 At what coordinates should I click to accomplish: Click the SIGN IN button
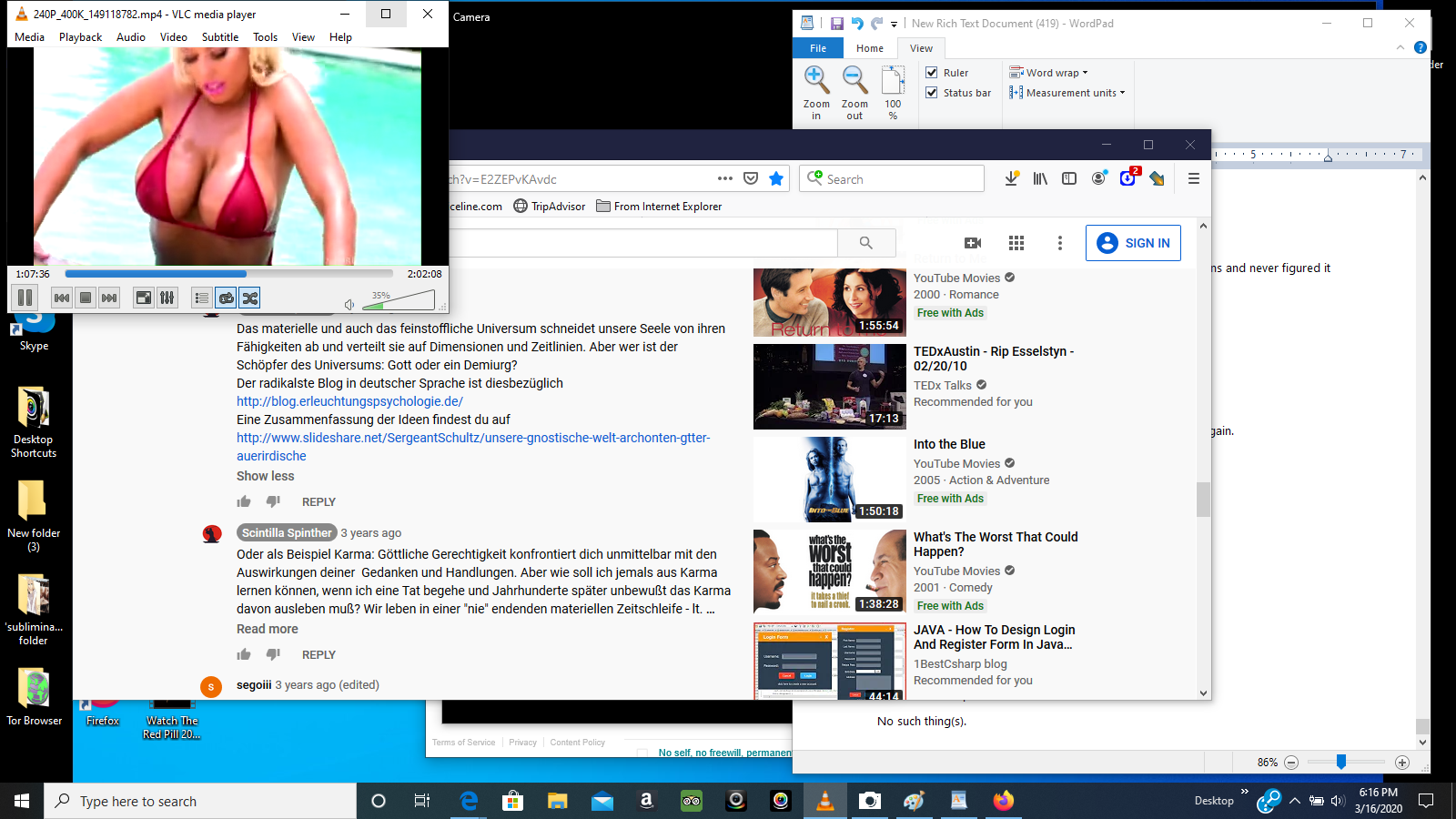pyautogui.click(x=1133, y=243)
